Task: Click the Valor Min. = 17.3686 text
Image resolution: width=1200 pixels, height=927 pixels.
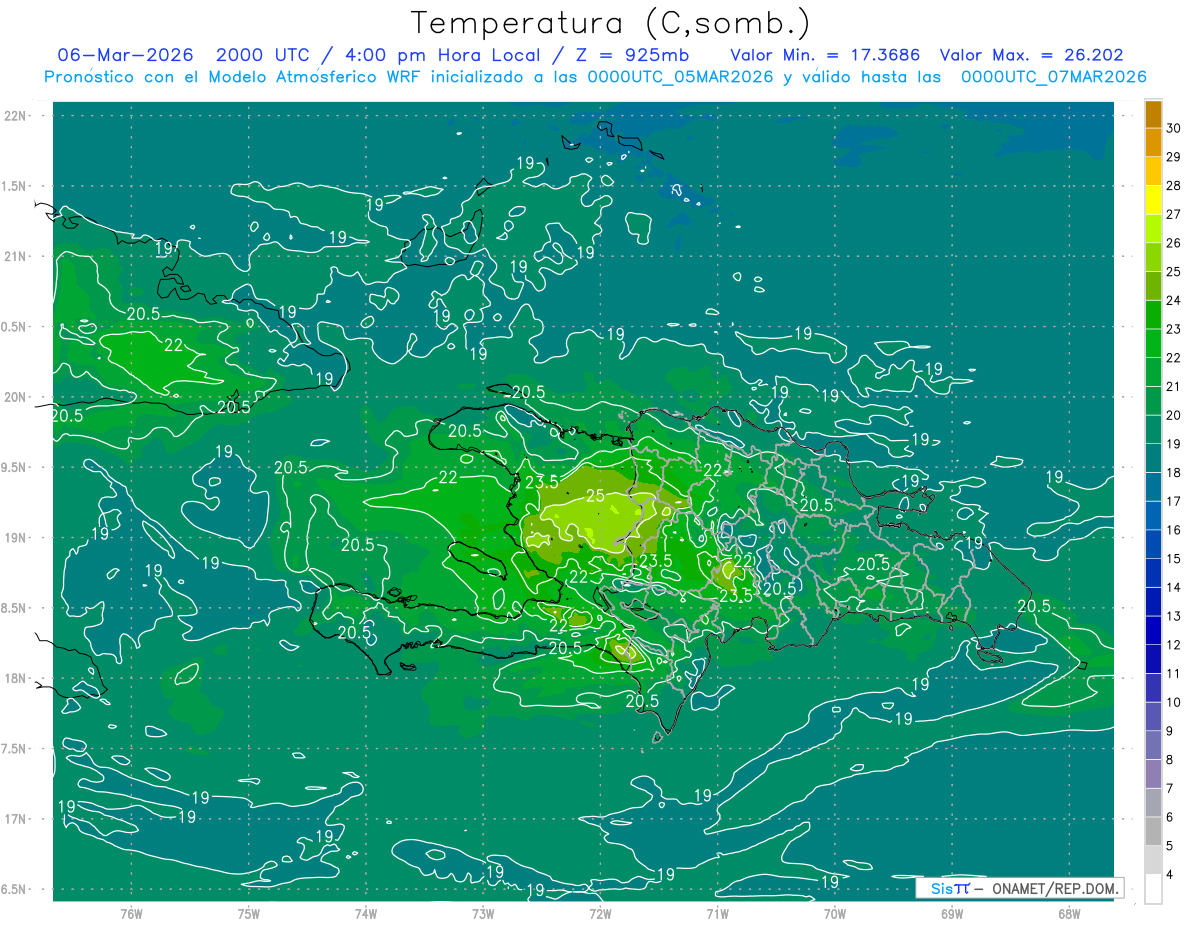Action: point(825,55)
